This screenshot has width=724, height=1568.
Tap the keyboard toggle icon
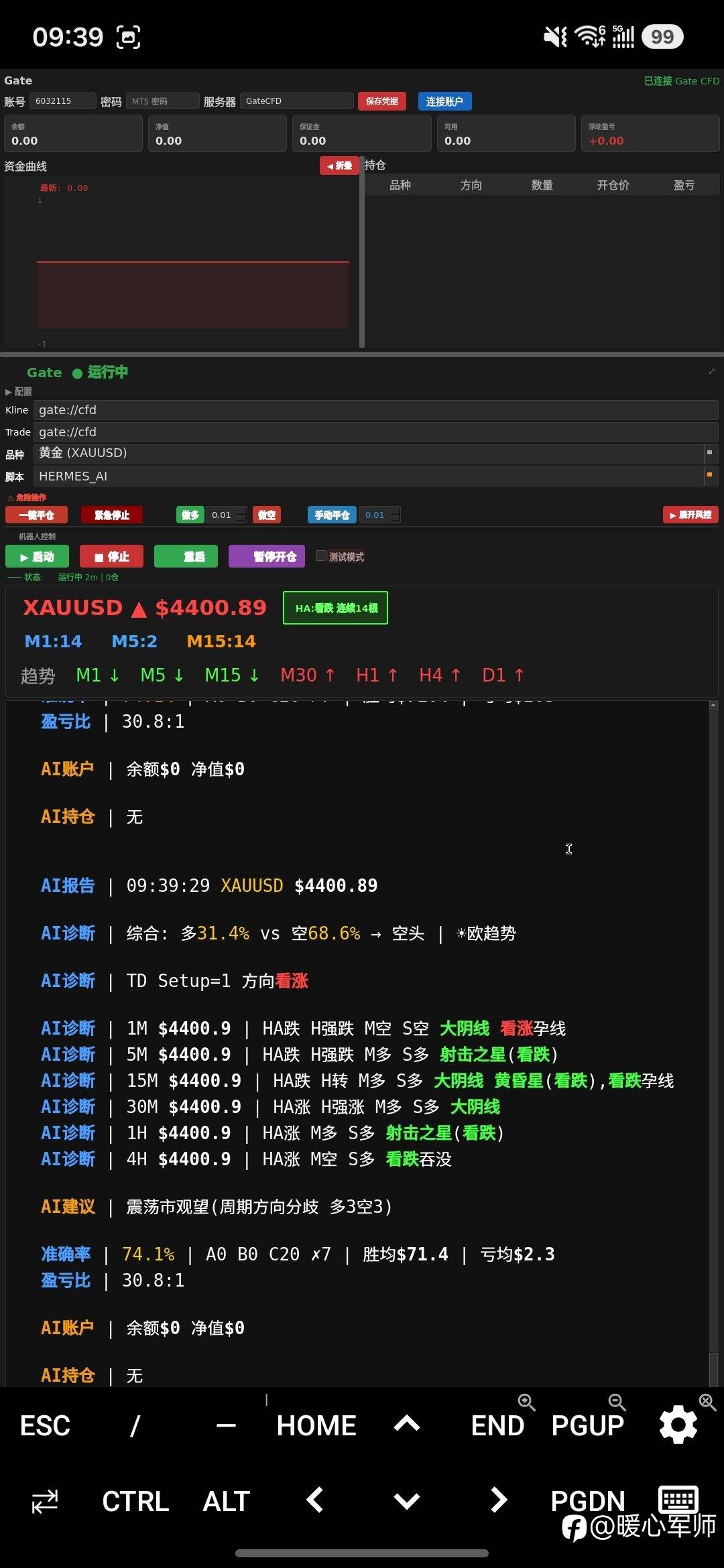coord(678,1499)
